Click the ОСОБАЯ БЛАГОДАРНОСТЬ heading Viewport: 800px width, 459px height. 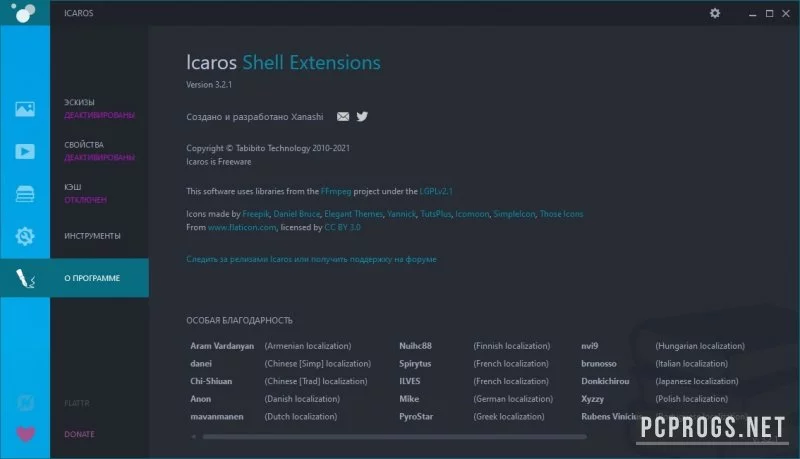(x=239, y=320)
